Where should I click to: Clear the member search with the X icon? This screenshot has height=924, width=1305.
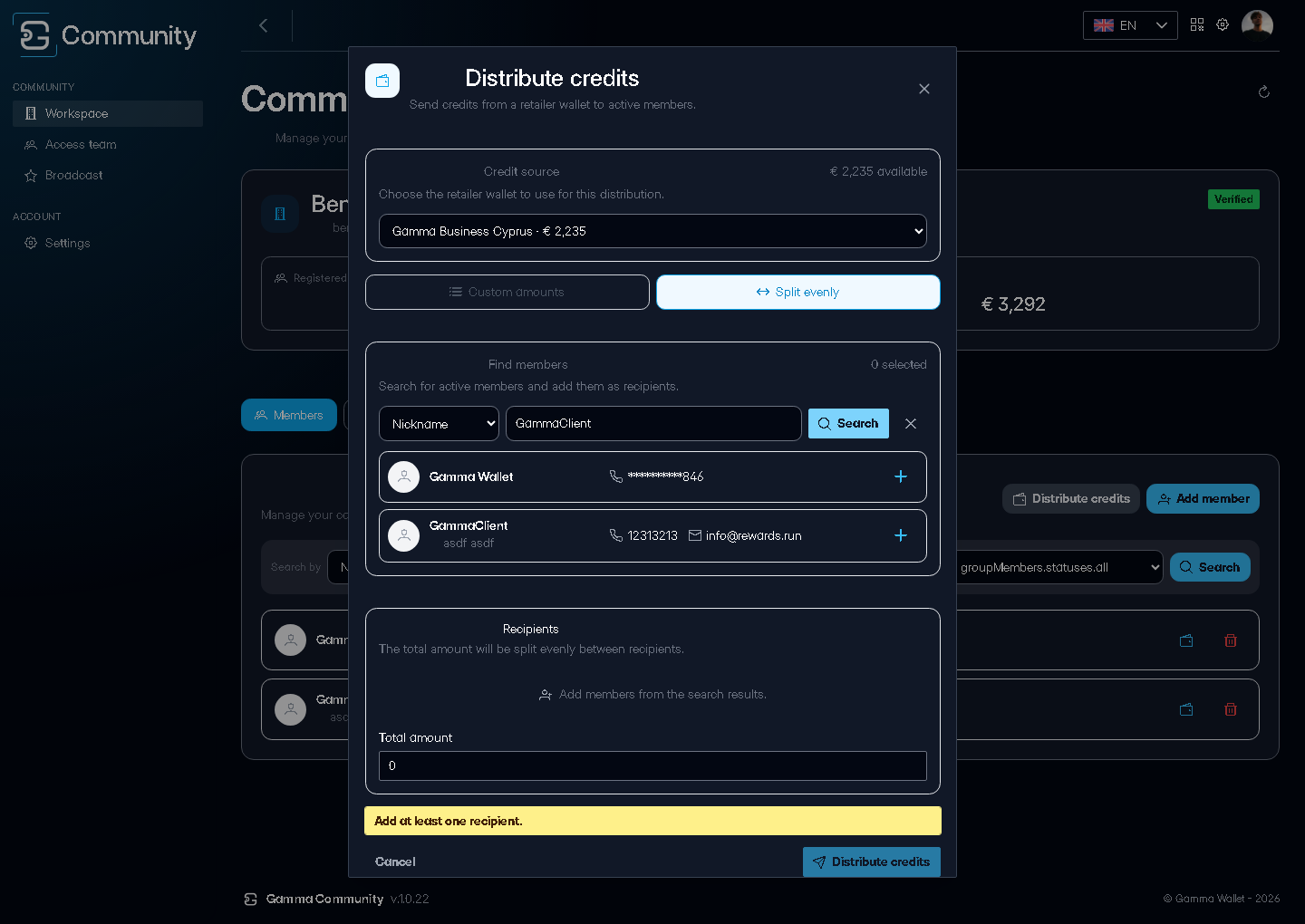click(x=911, y=424)
